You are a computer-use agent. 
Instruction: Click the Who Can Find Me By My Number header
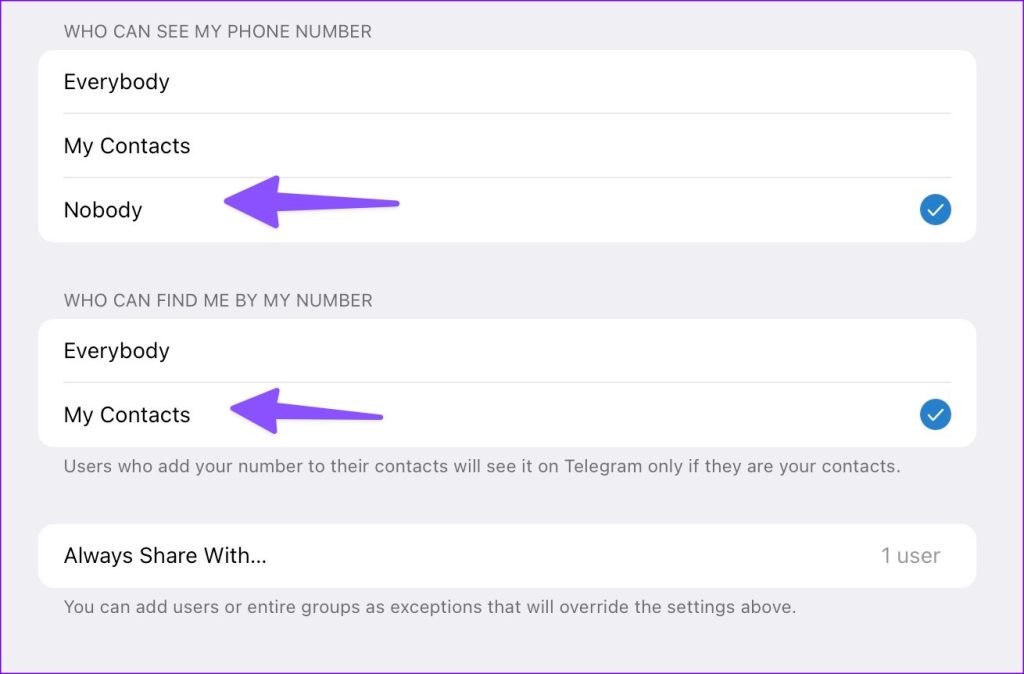coord(218,300)
